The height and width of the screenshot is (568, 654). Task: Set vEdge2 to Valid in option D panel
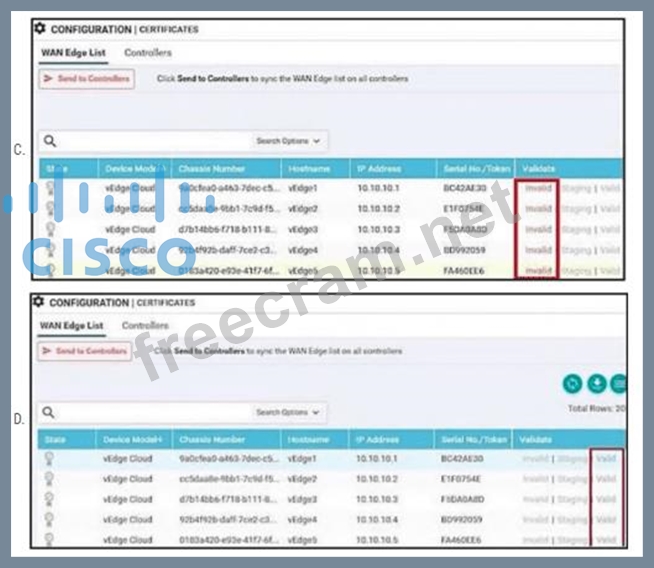606,479
